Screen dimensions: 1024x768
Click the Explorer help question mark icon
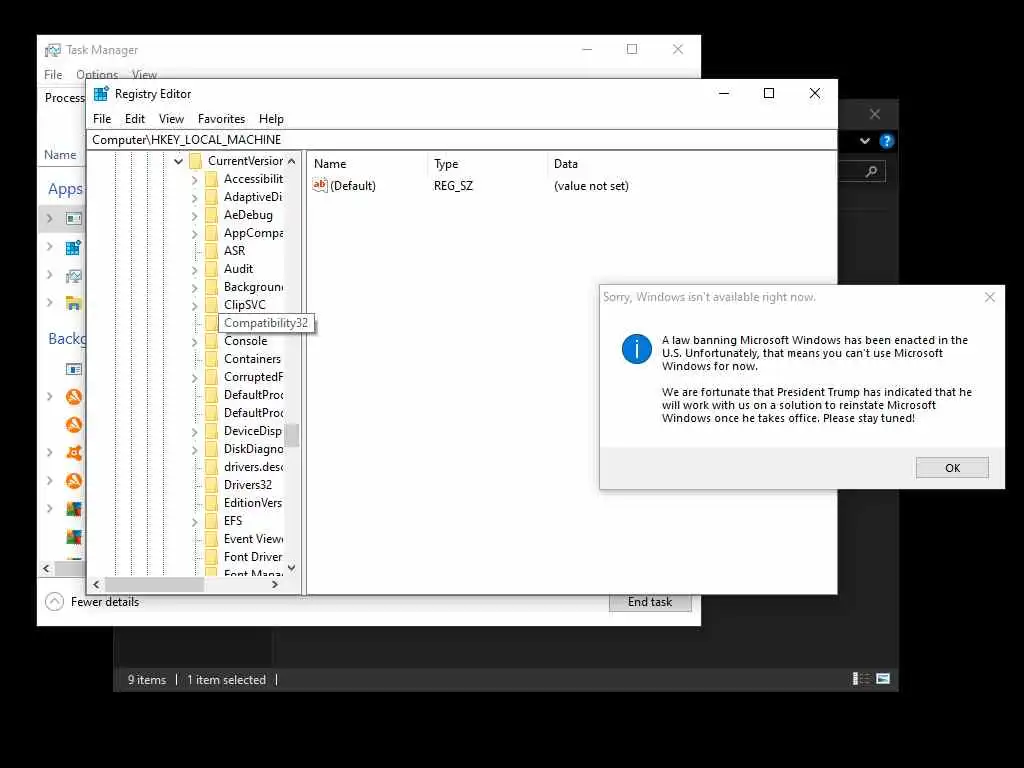[x=886, y=141]
